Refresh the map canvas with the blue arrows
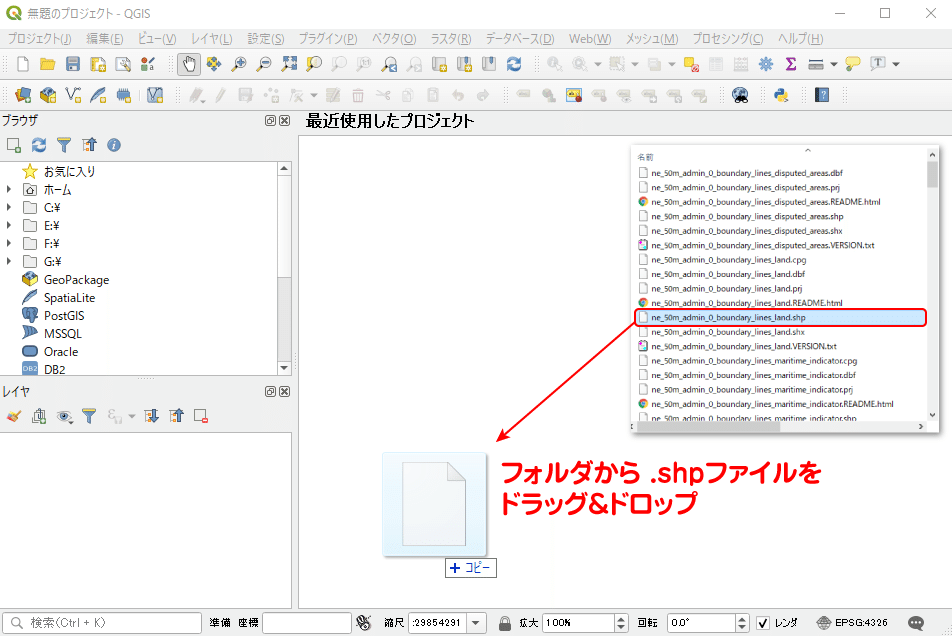 click(514, 64)
